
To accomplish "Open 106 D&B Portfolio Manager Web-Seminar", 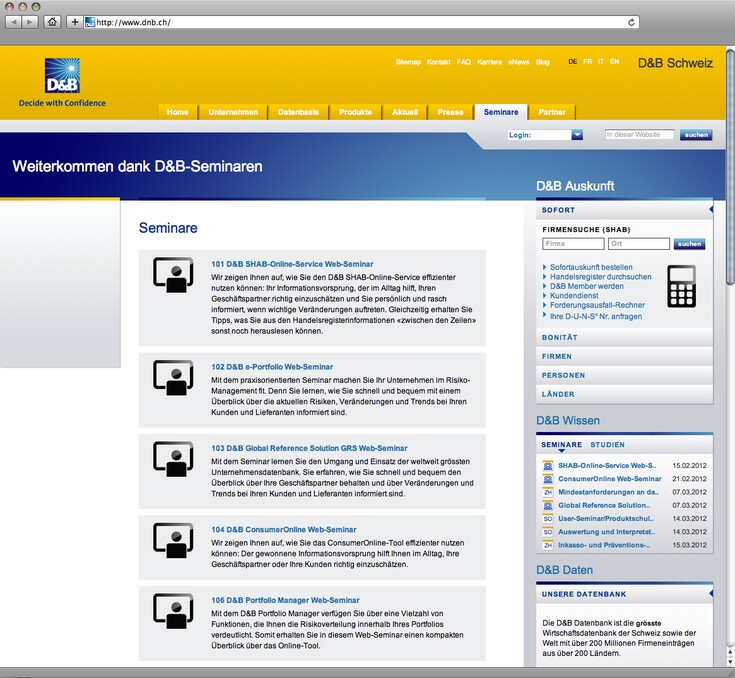I will 285,600.
